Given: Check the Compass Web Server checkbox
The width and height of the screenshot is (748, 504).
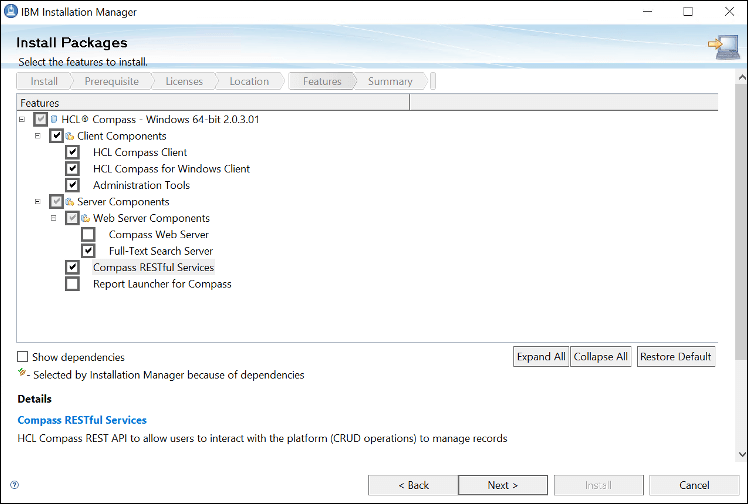Looking at the screenshot, I should click(88, 235).
